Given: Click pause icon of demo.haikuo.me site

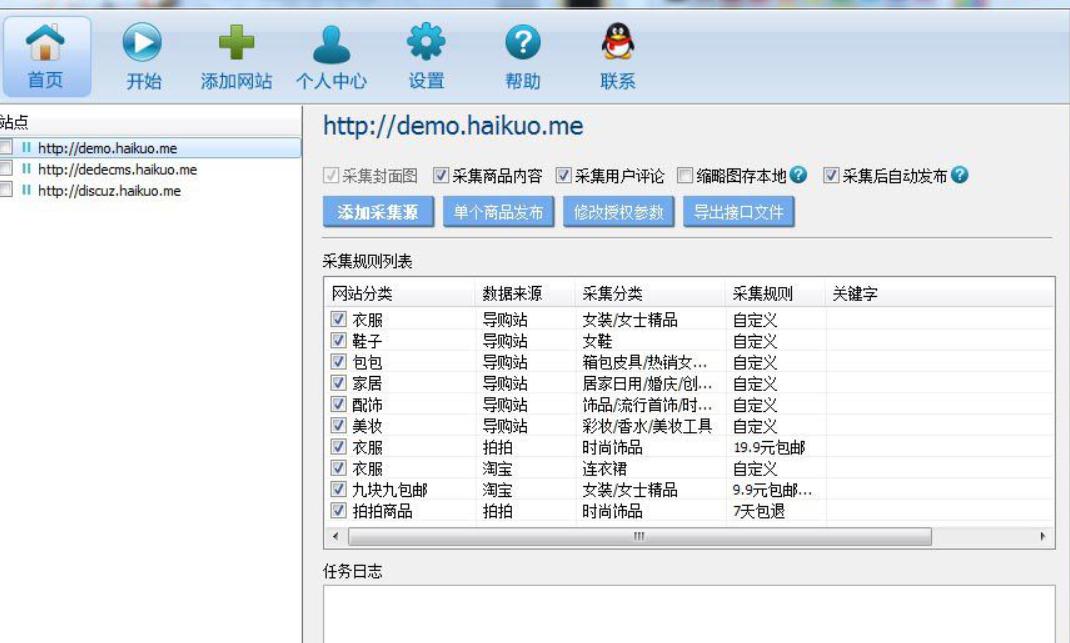Looking at the screenshot, I should tap(26, 147).
